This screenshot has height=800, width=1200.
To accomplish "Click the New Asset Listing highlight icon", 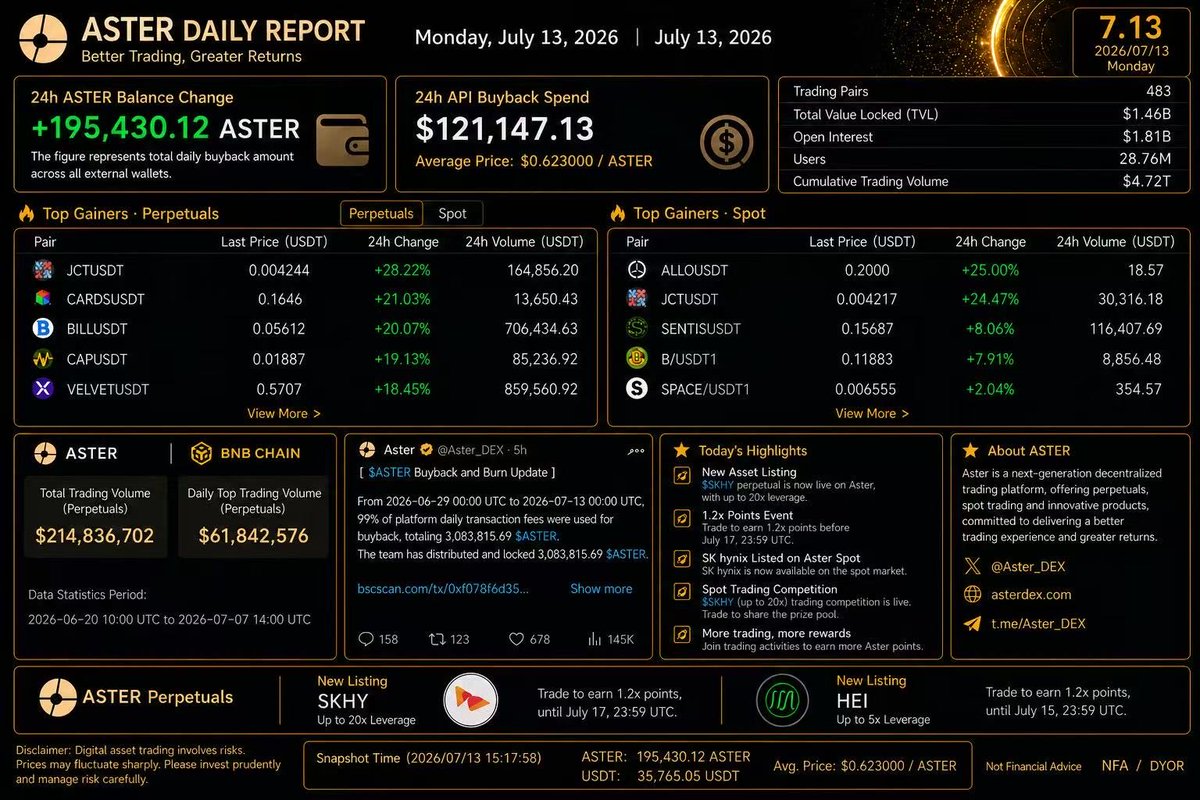I will (x=682, y=477).
